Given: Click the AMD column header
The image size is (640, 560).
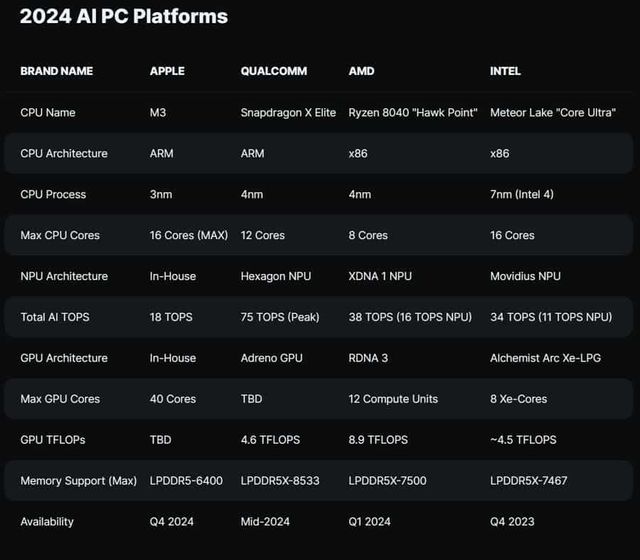Looking at the screenshot, I should point(361,72).
